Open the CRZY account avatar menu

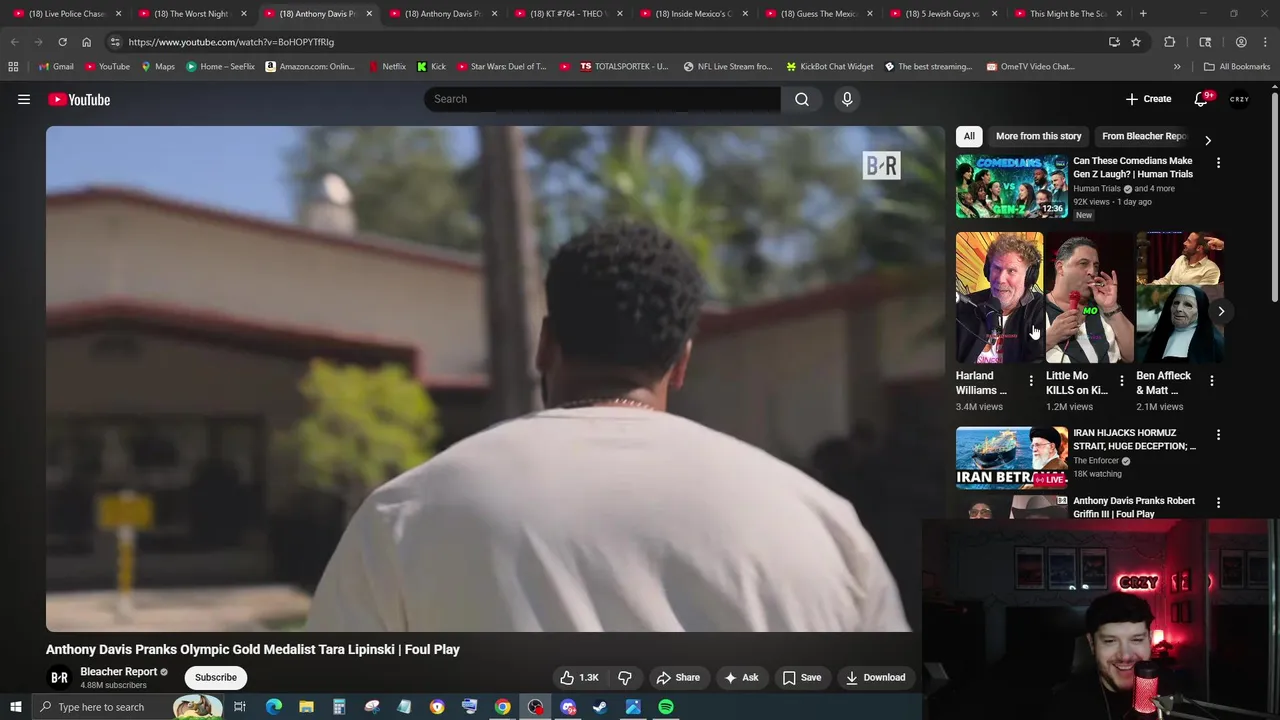coord(1239,99)
